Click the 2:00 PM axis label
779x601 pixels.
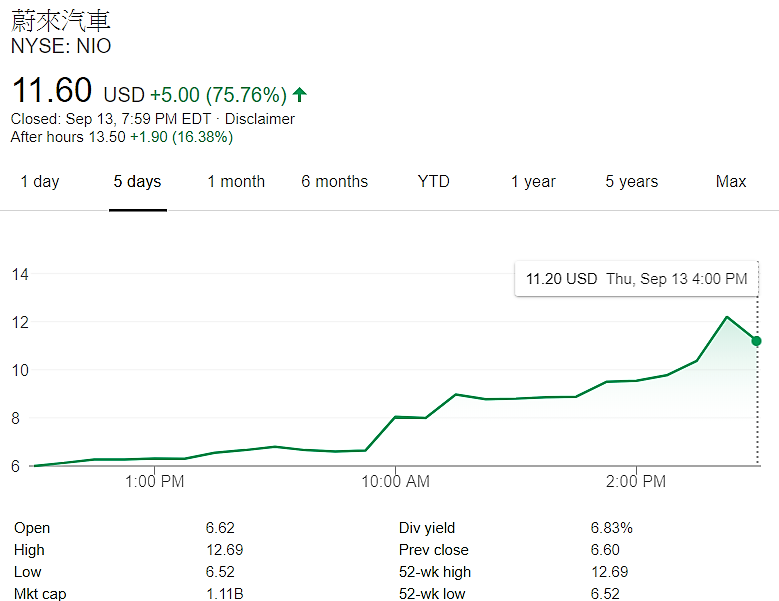point(636,481)
